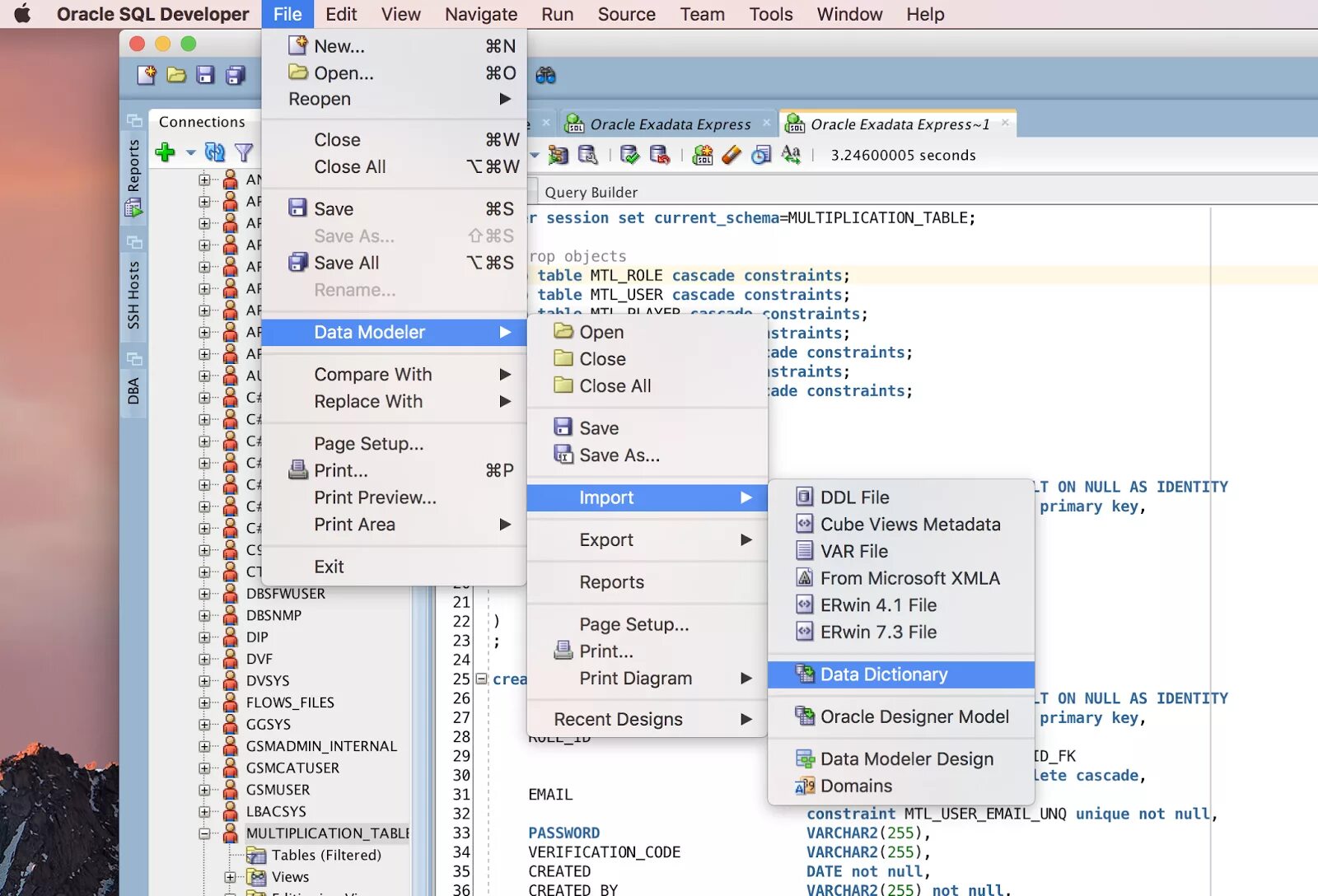Click the Open folder toolbar icon
The width and height of the screenshot is (1318, 896).
[176, 76]
